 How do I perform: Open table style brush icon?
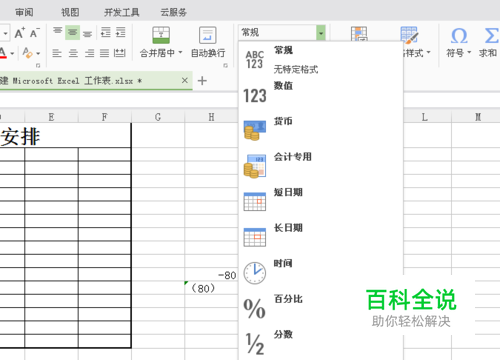pos(409,35)
